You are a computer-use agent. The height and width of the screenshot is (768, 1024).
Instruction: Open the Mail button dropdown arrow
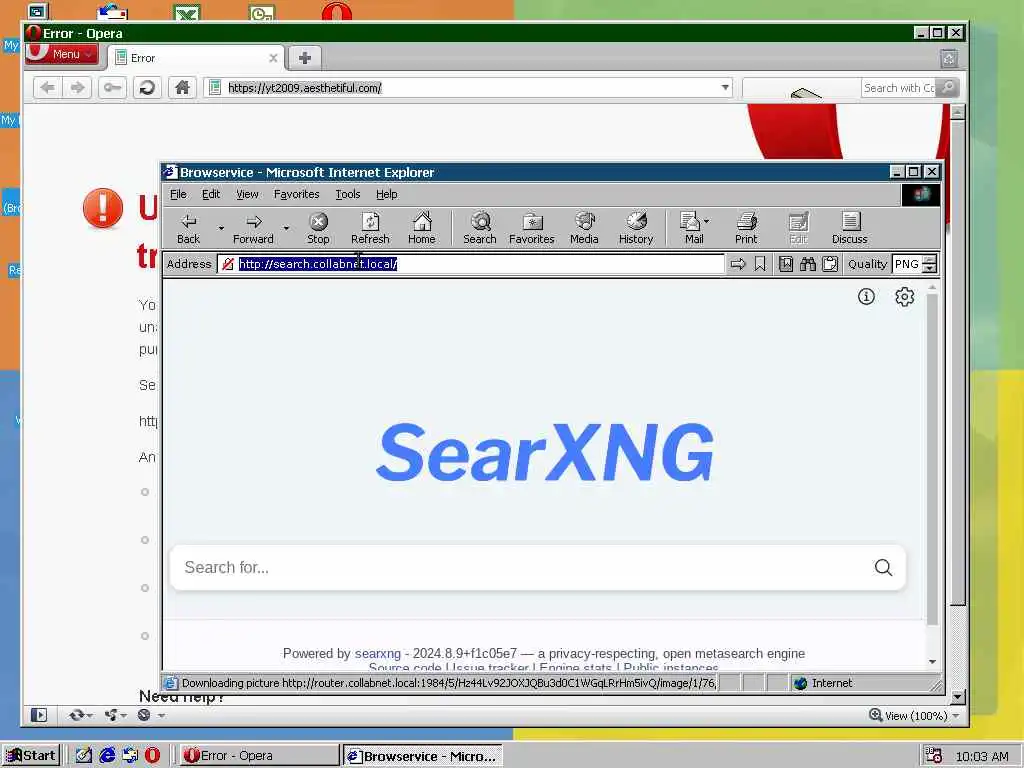click(707, 221)
